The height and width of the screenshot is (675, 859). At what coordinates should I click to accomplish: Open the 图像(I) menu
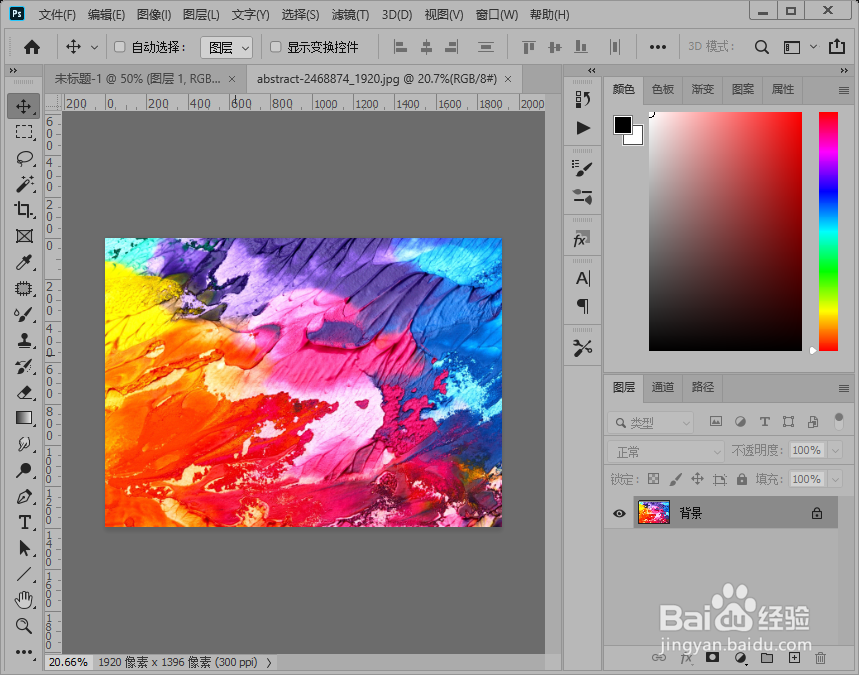click(154, 15)
